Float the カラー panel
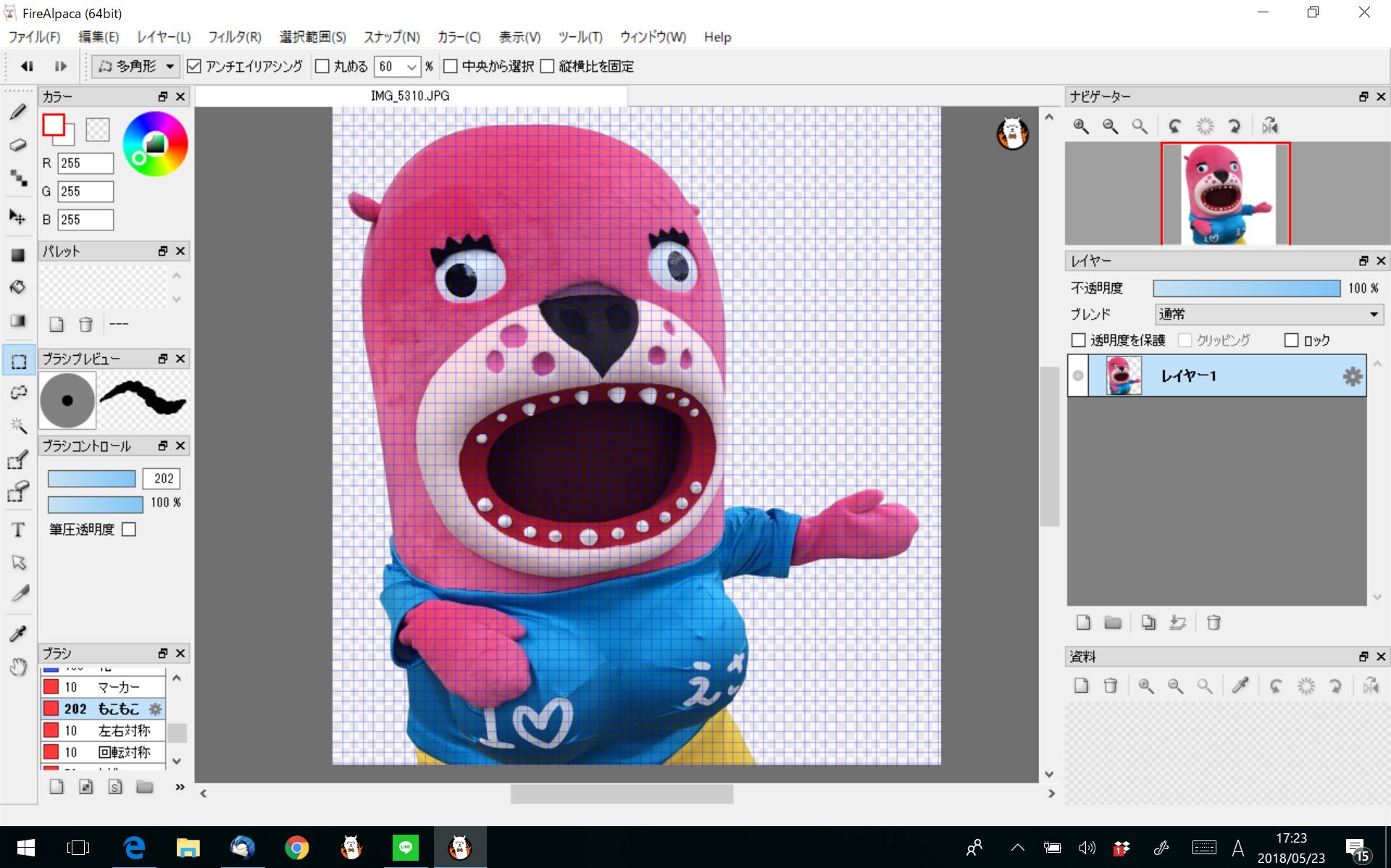The image size is (1391, 868). point(163,96)
